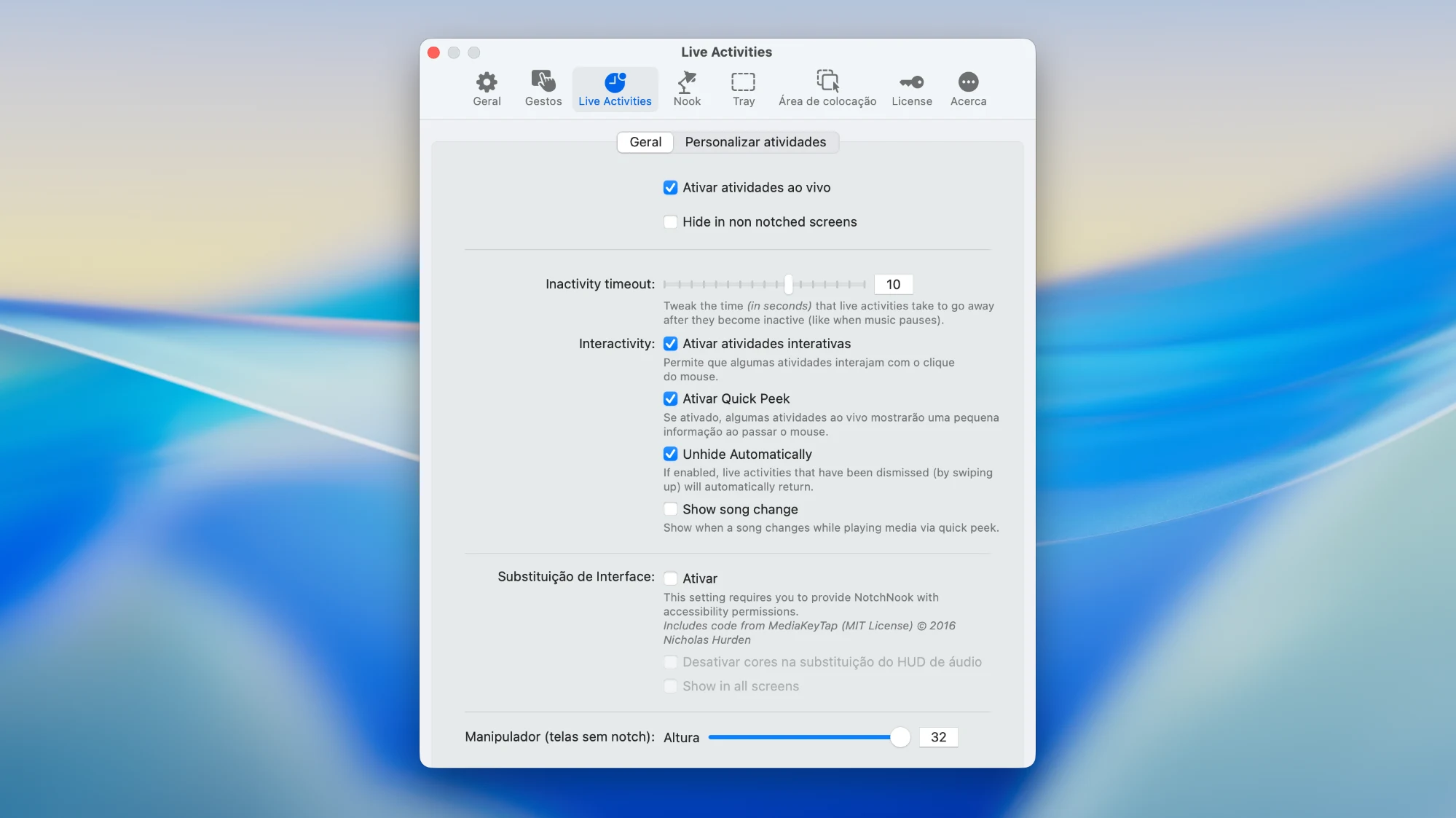Click the Altura value field showing 32

pyautogui.click(x=938, y=737)
